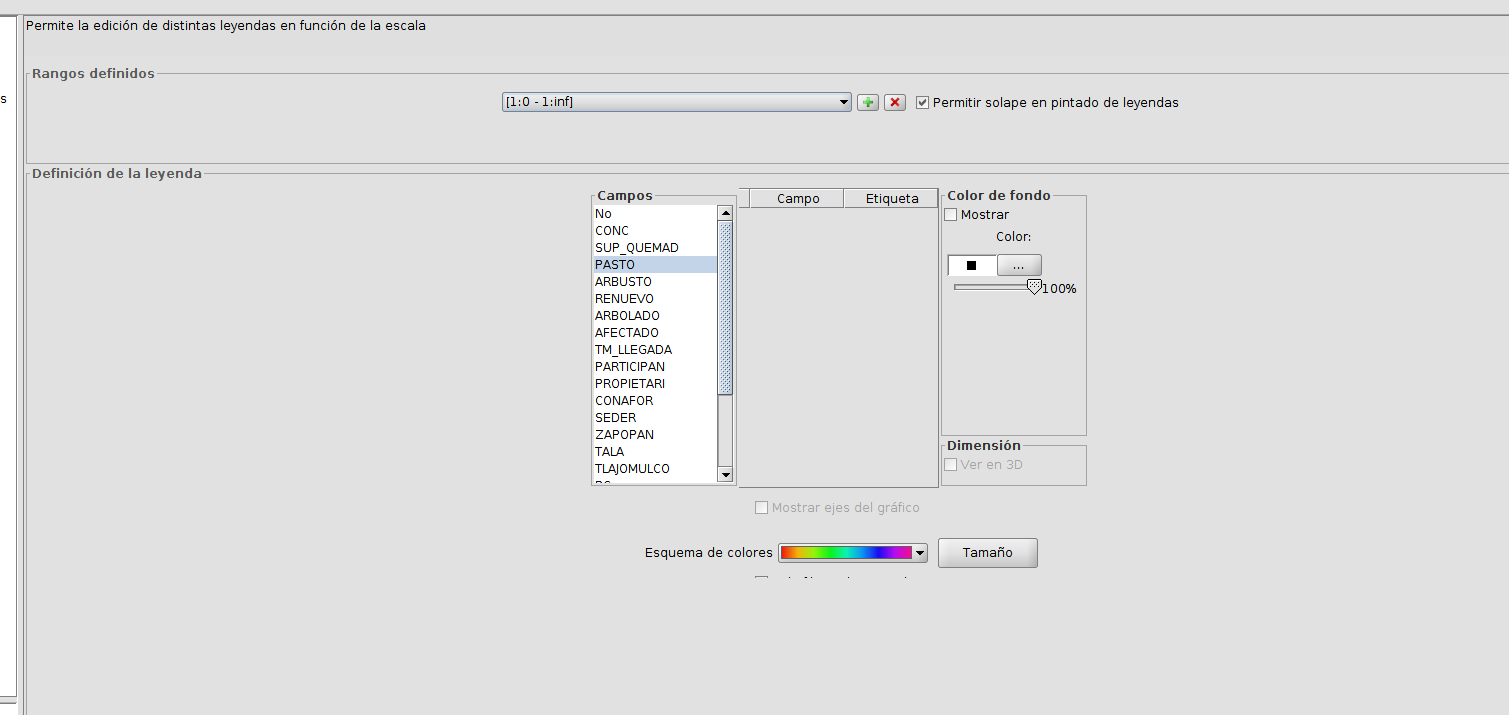Delete the range with red X icon
This screenshot has width=1509, height=715.
tap(895, 102)
